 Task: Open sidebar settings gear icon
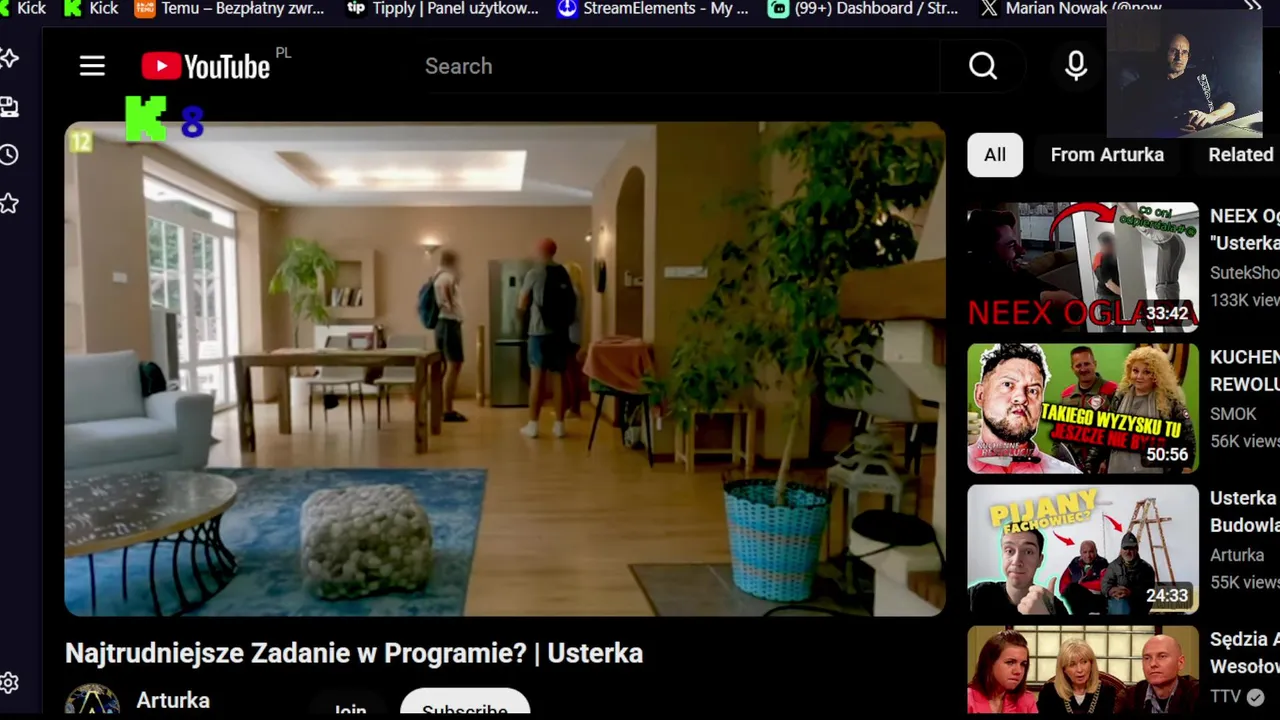coord(9,683)
